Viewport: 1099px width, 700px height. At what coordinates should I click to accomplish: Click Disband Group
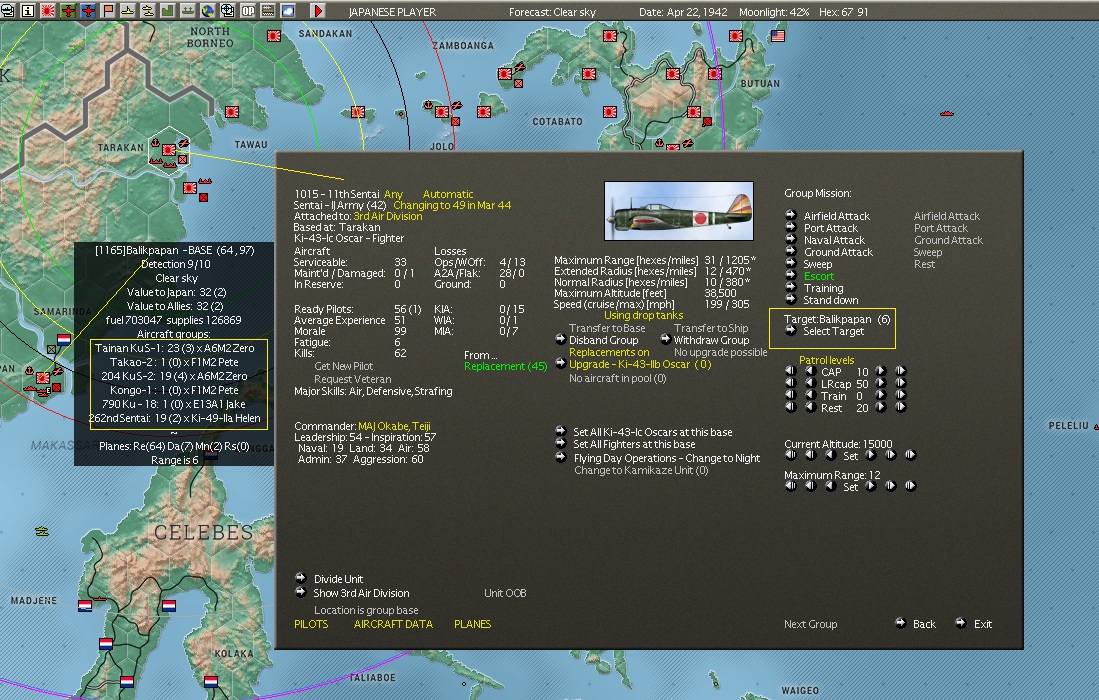pos(561,339)
